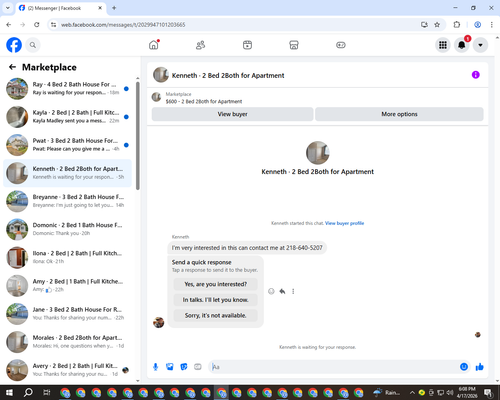This screenshot has height=400, width=500.
Task: Send a thumbs up like
Action: click(480, 367)
